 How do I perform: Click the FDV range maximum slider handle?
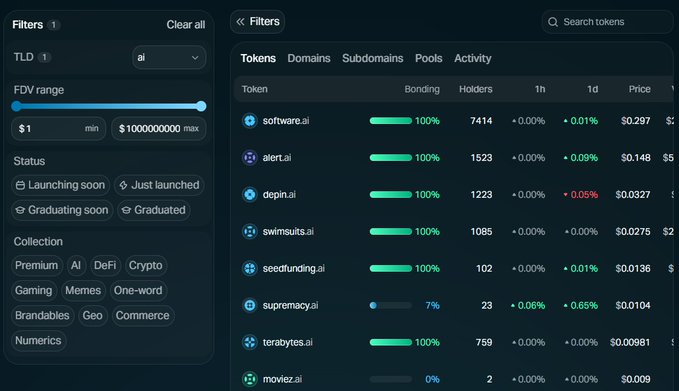[x=201, y=106]
